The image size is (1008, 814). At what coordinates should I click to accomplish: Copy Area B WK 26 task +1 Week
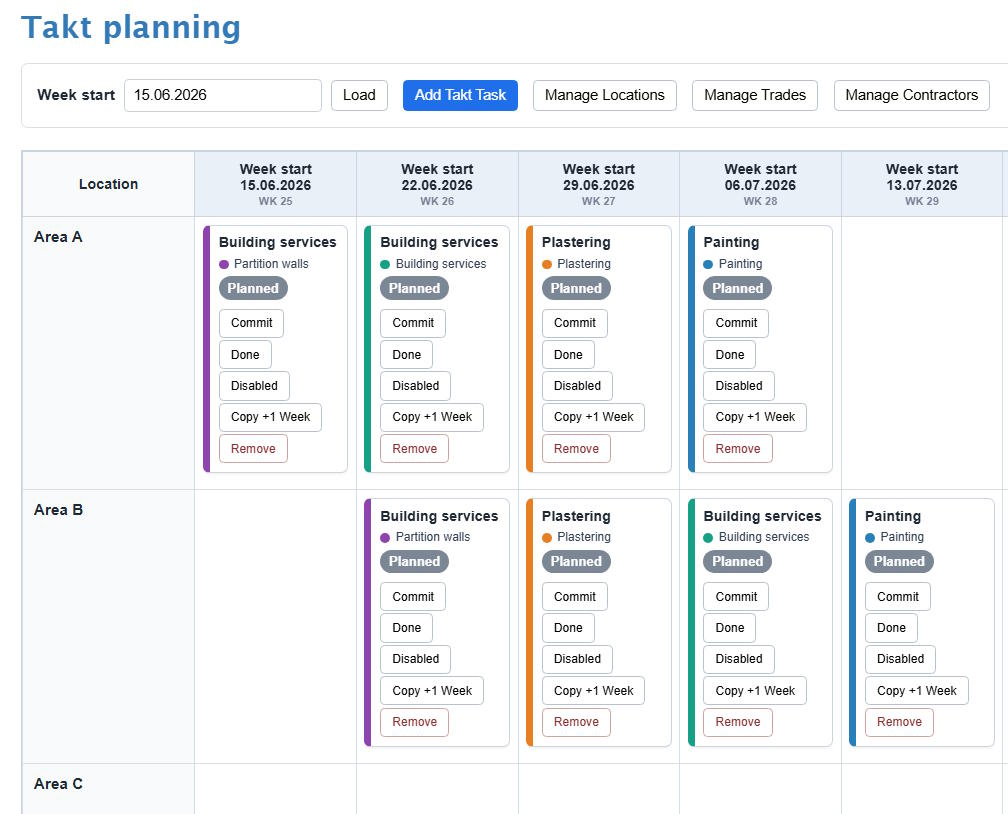[431, 691]
